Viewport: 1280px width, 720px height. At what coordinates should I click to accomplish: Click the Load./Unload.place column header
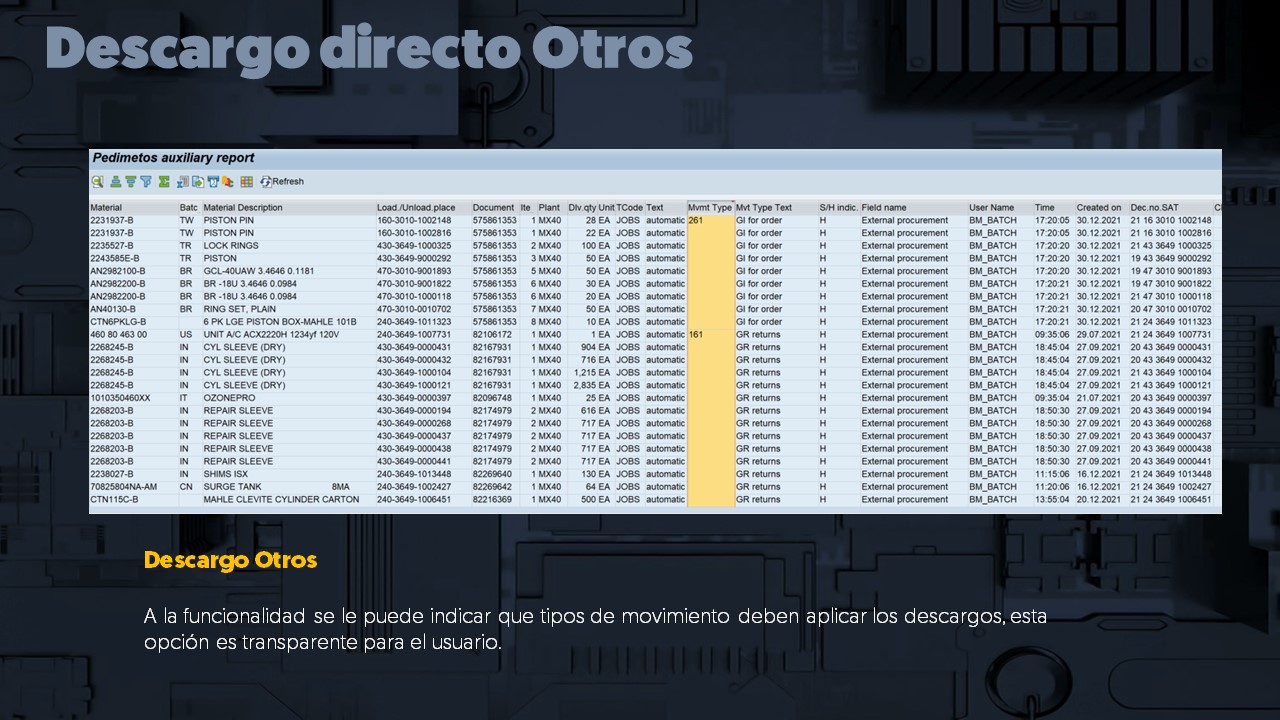click(x=416, y=208)
